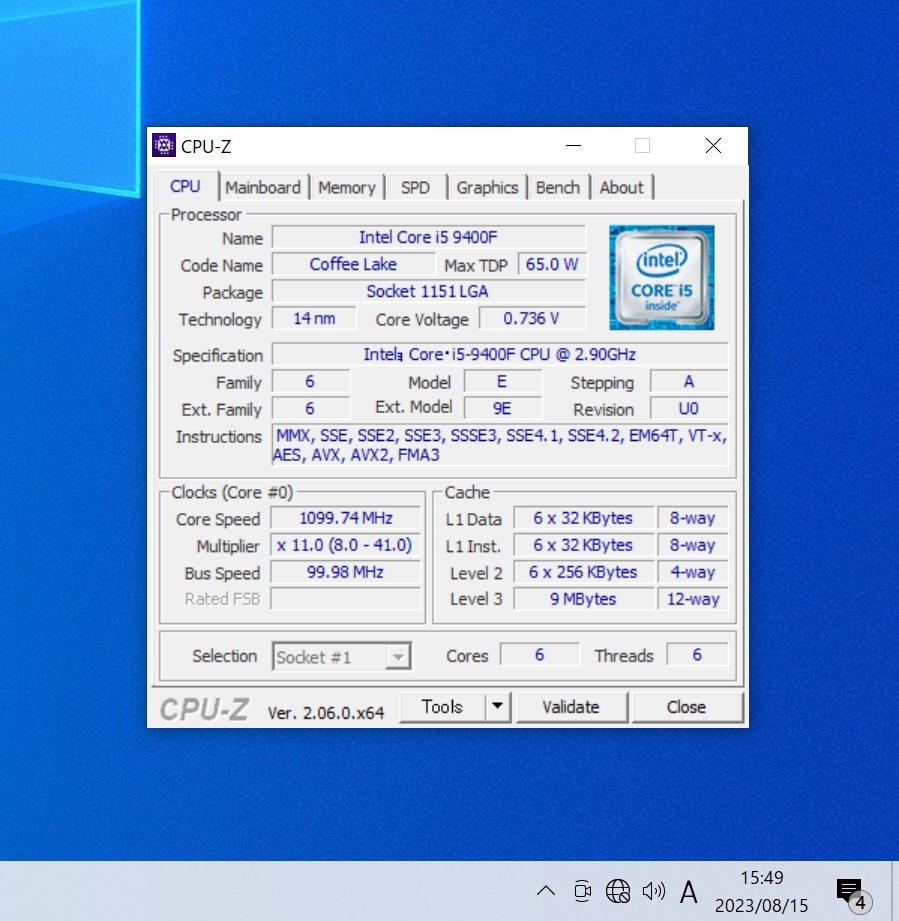Show hidden tray icons chevron
The width and height of the screenshot is (899, 921).
click(546, 891)
